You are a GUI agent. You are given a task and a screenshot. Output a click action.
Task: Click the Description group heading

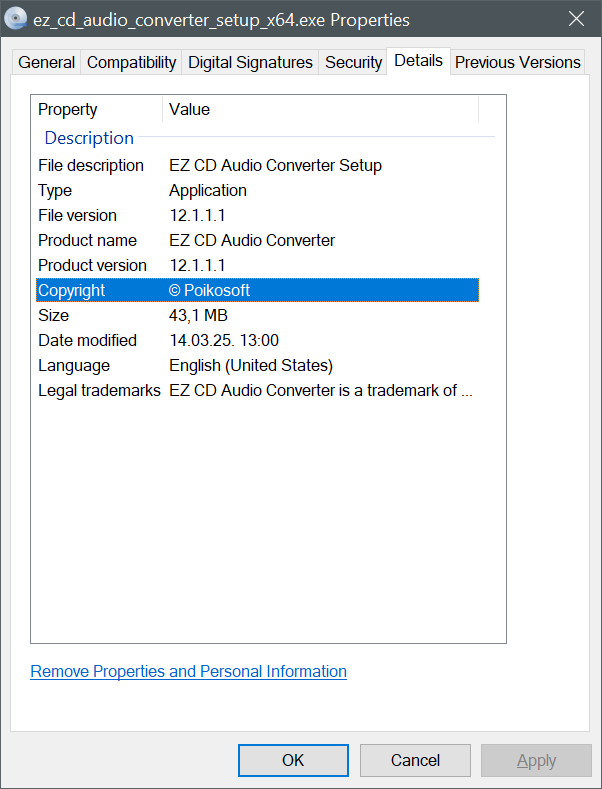[89, 138]
